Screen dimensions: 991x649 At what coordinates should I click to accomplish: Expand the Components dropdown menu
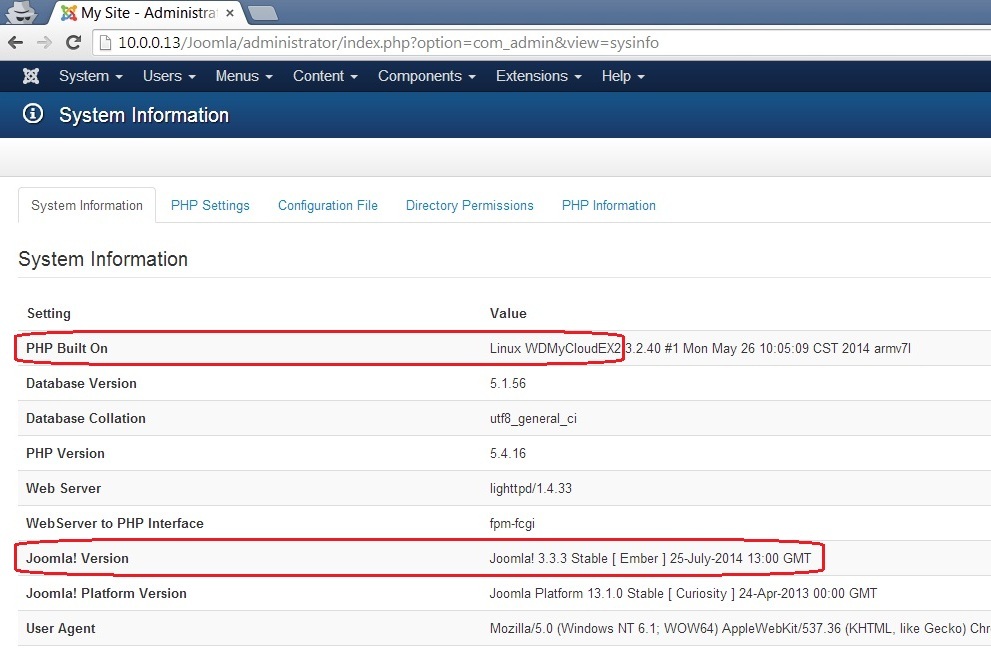427,76
